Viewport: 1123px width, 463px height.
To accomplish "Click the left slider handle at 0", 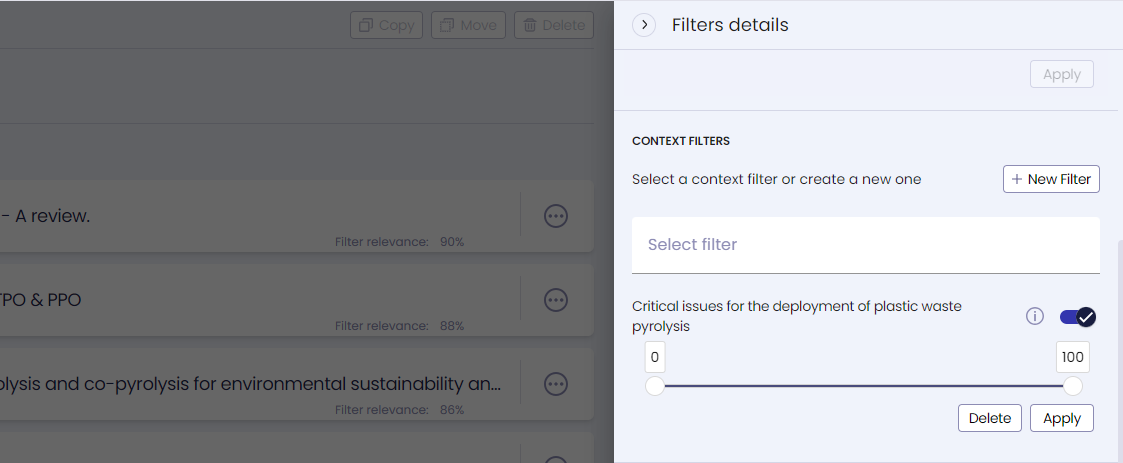I will pyautogui.click(x=655, y=386).
